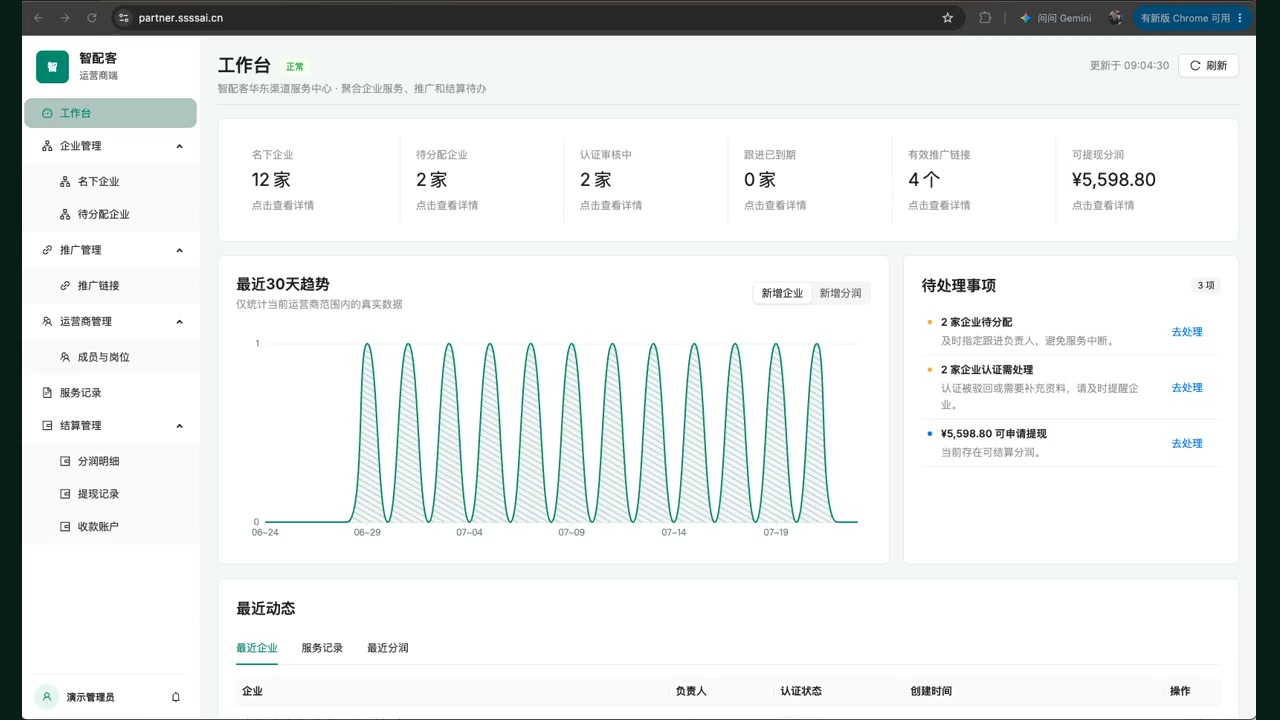Switch chart to 新增企业
Screen dimensions: 1280x720
pyautogui.click(x=782, y=293)
